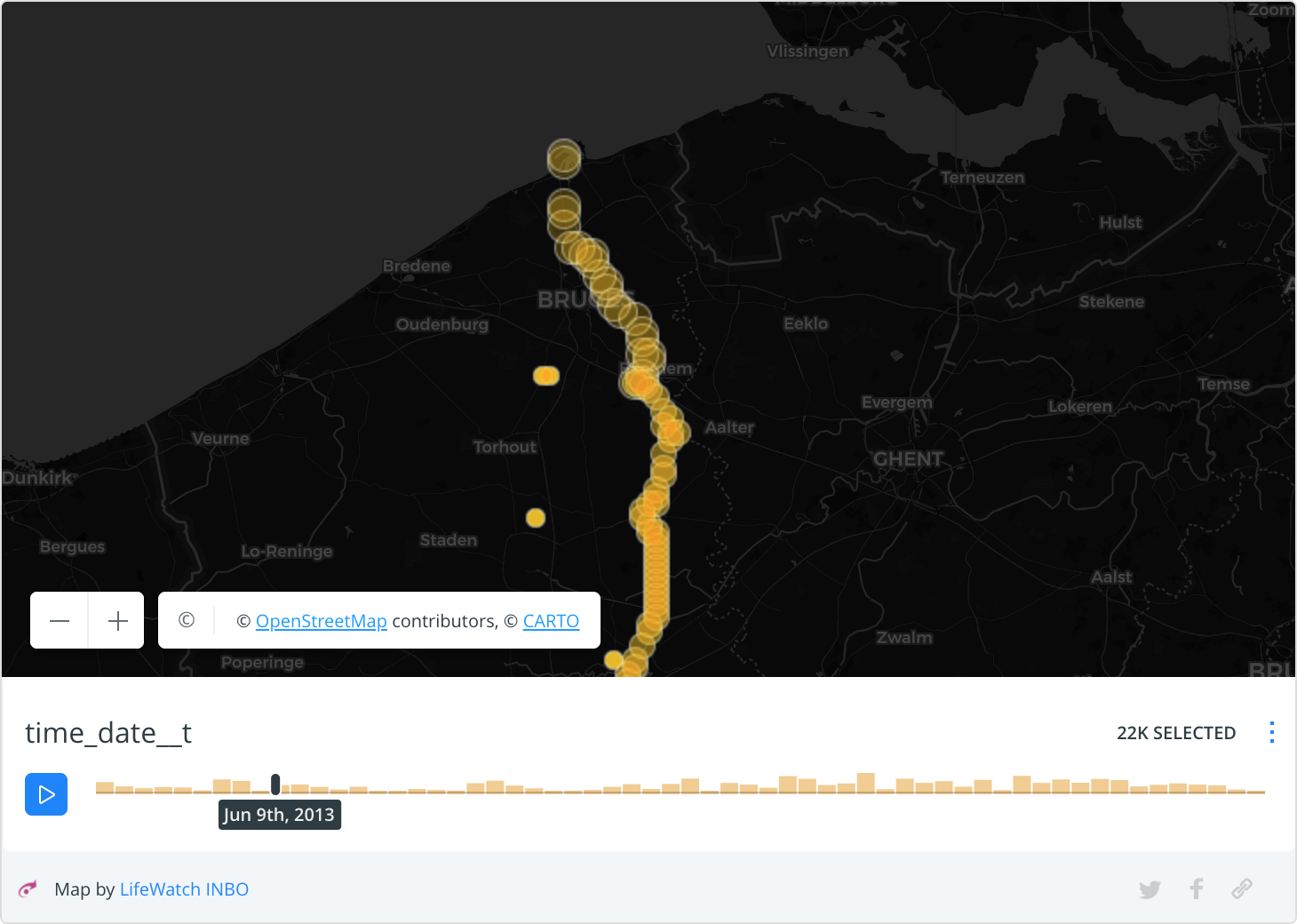Click the Terneuzen map label
Screen dimensions: 1297x924
click(983, 178)
